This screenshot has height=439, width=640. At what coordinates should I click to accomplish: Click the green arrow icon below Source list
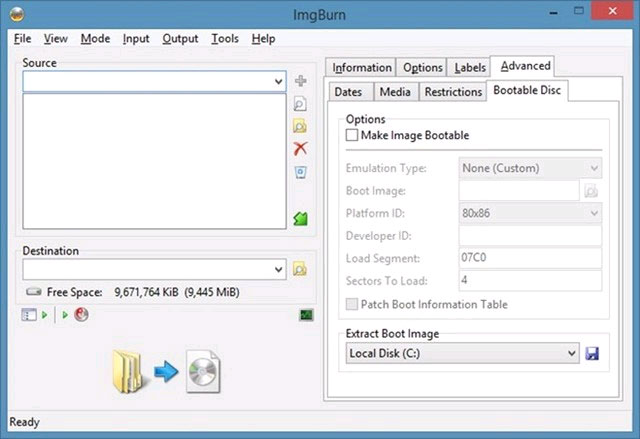click(x=300, y=218)
